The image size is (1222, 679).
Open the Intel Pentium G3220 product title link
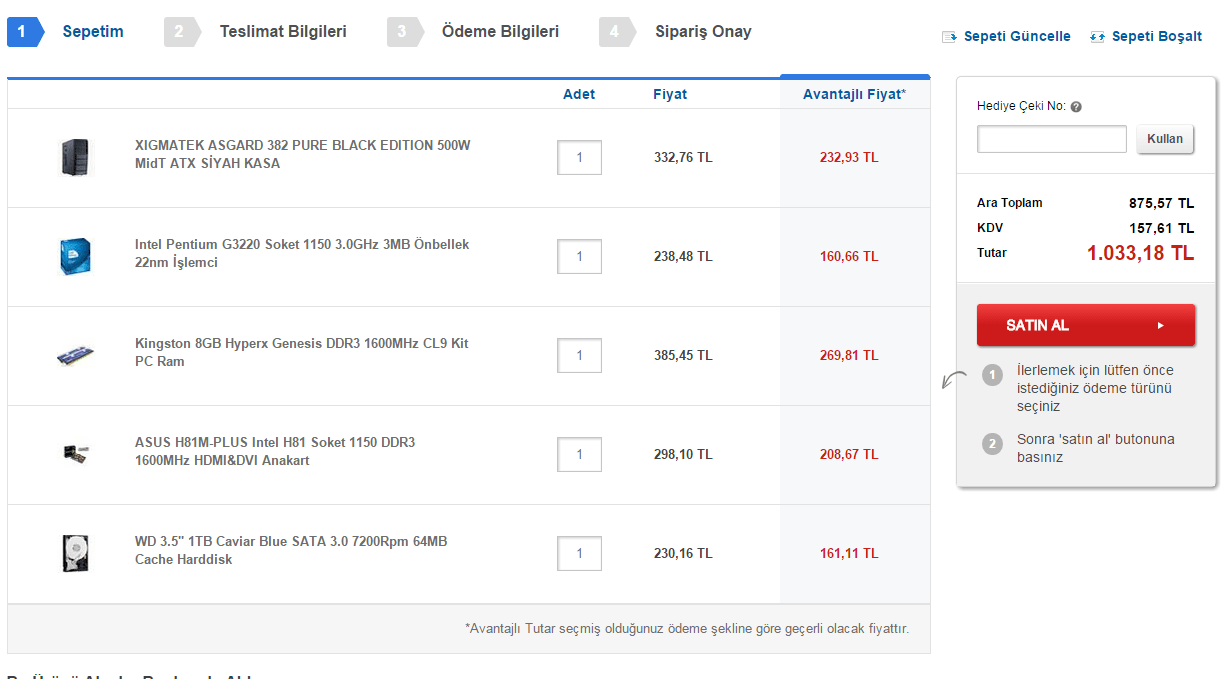(x=301, y=253)
